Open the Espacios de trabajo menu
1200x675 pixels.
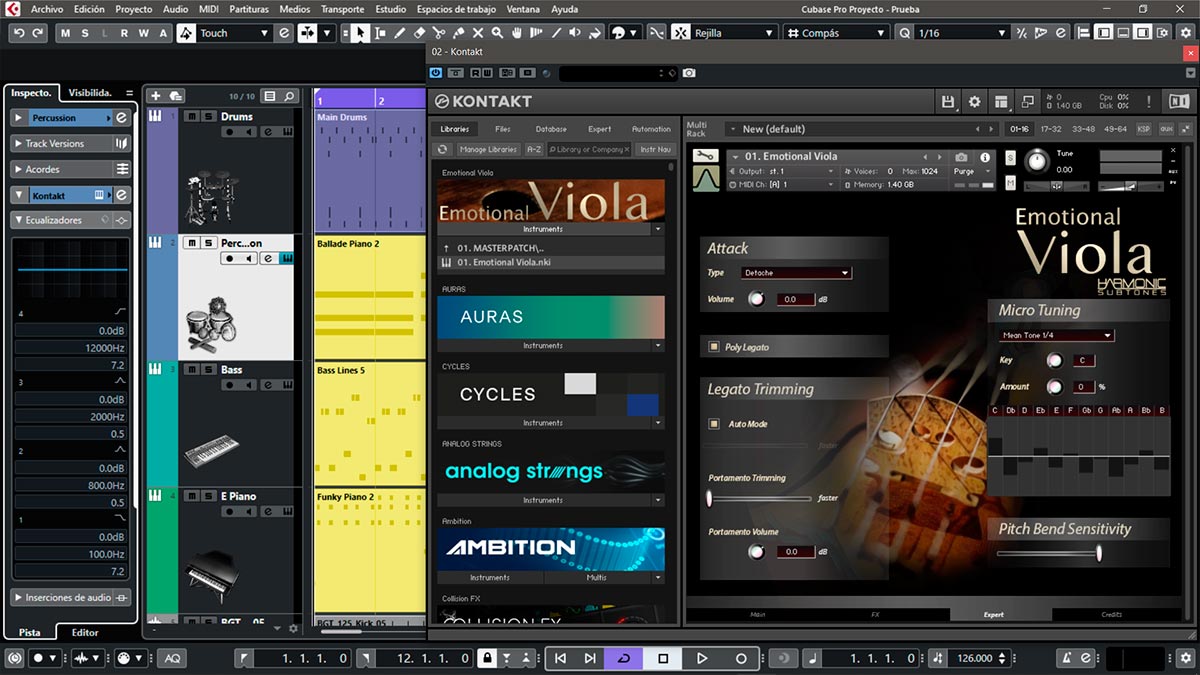pyautogui.click(x=456, y=9)
